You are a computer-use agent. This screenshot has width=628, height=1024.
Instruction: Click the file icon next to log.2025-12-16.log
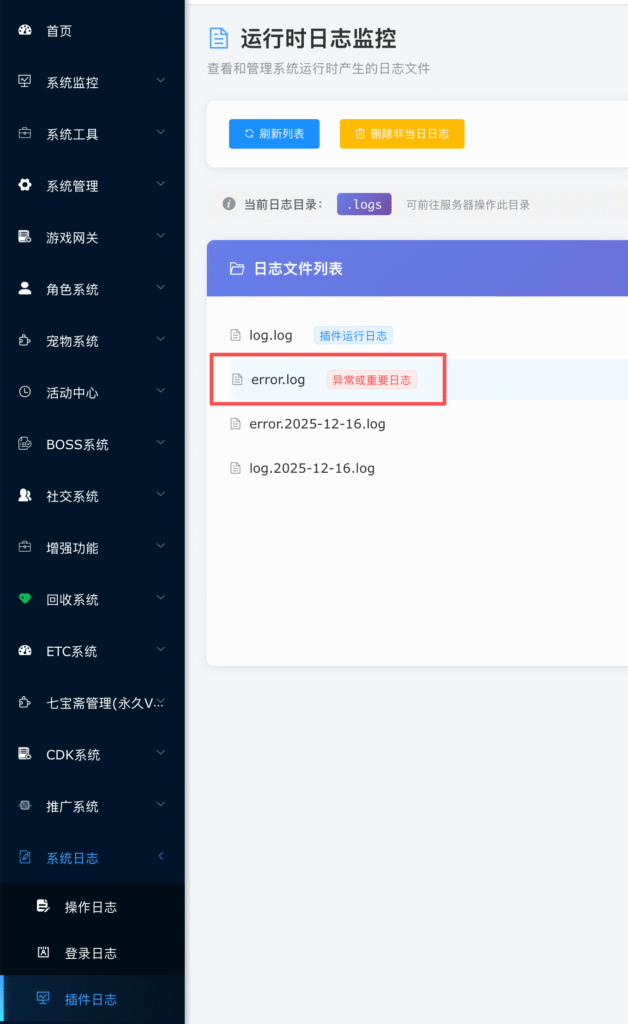pos(235,468)
